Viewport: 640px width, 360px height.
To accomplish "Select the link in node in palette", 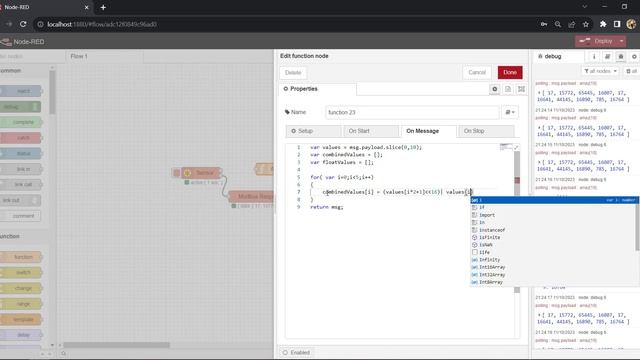I will 20,169.
